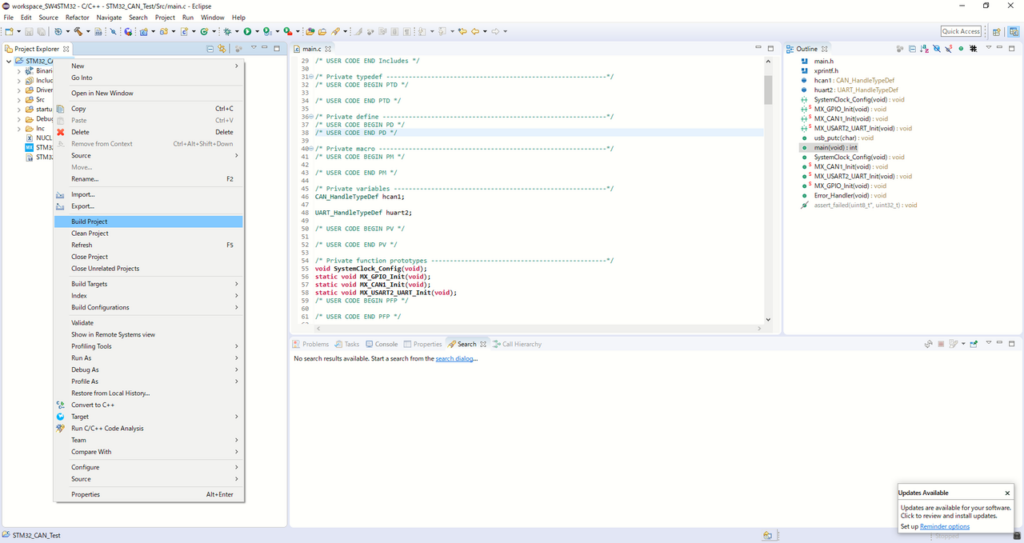This screenshot has height=543, width=1024.
Task: Click the main.c editor tab
Action: 312,49
